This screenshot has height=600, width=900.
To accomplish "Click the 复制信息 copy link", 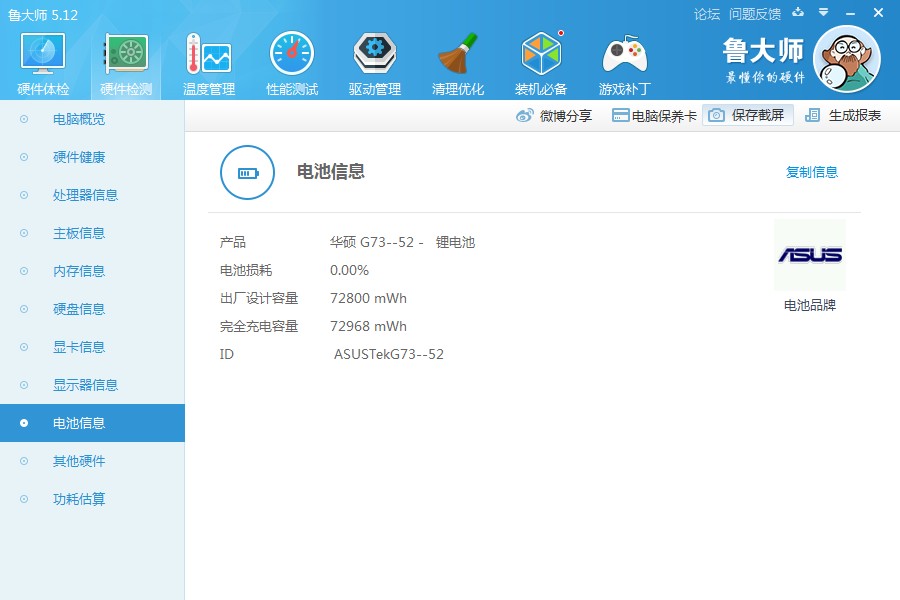I will tap(811, 172).
